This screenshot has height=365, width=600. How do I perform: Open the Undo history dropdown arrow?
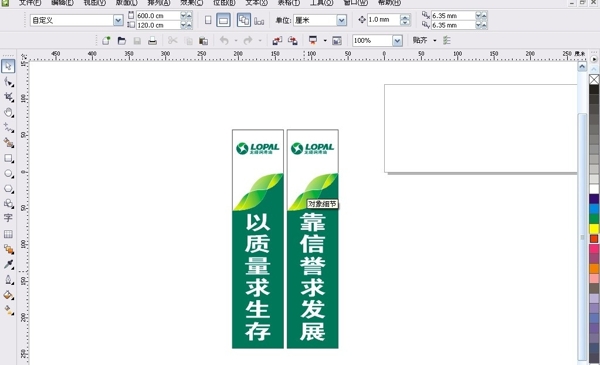click(236, 41)
